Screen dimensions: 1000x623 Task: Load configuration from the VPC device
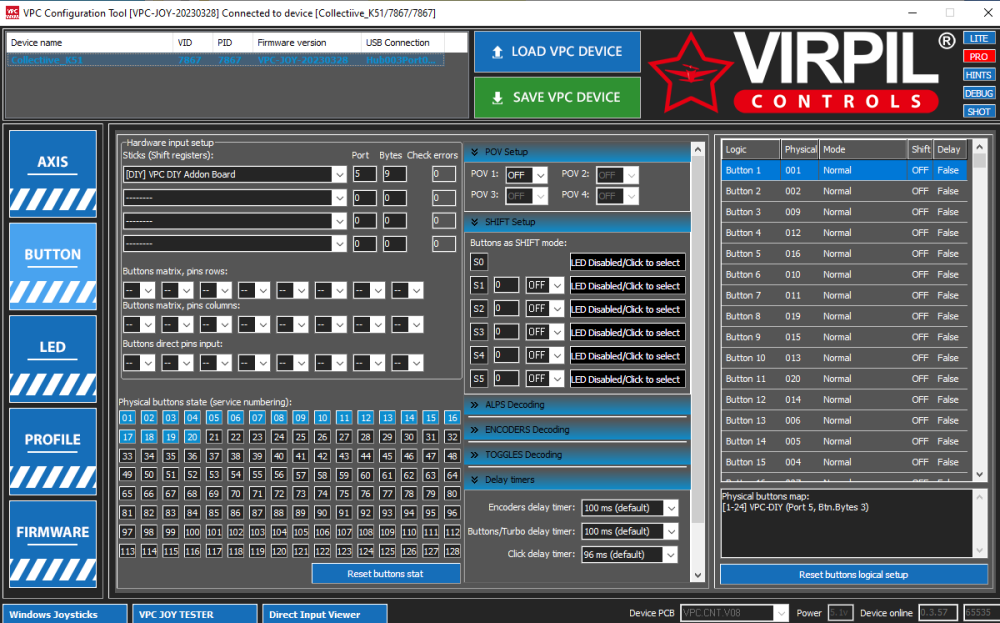tap(556, 51)
